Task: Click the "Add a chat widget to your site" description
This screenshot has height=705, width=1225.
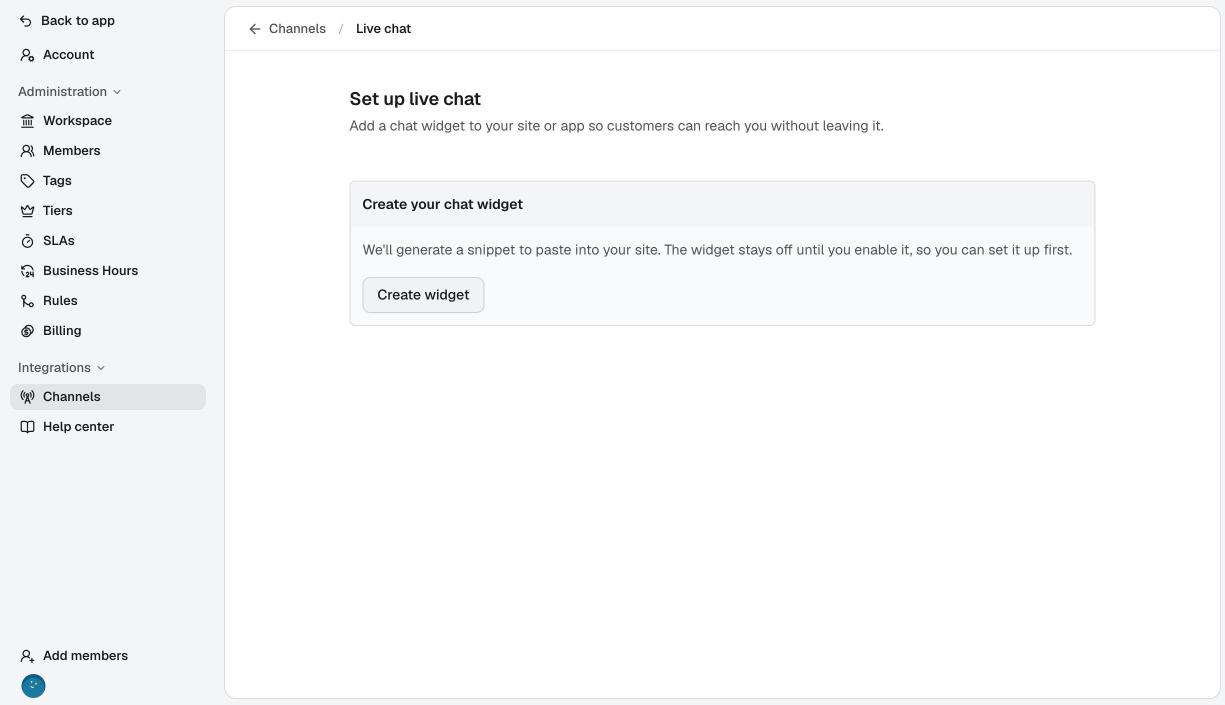Action: (616, 126)
